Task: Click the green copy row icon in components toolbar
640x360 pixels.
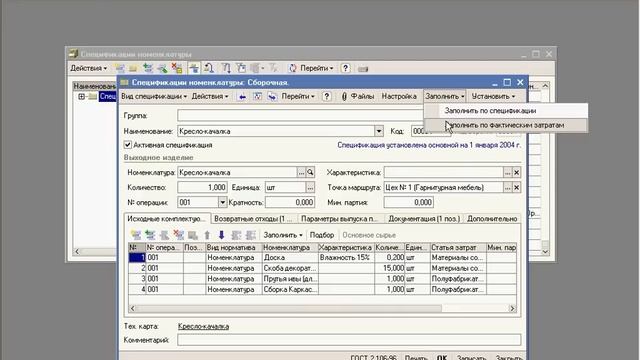Action: coord(150,235)
